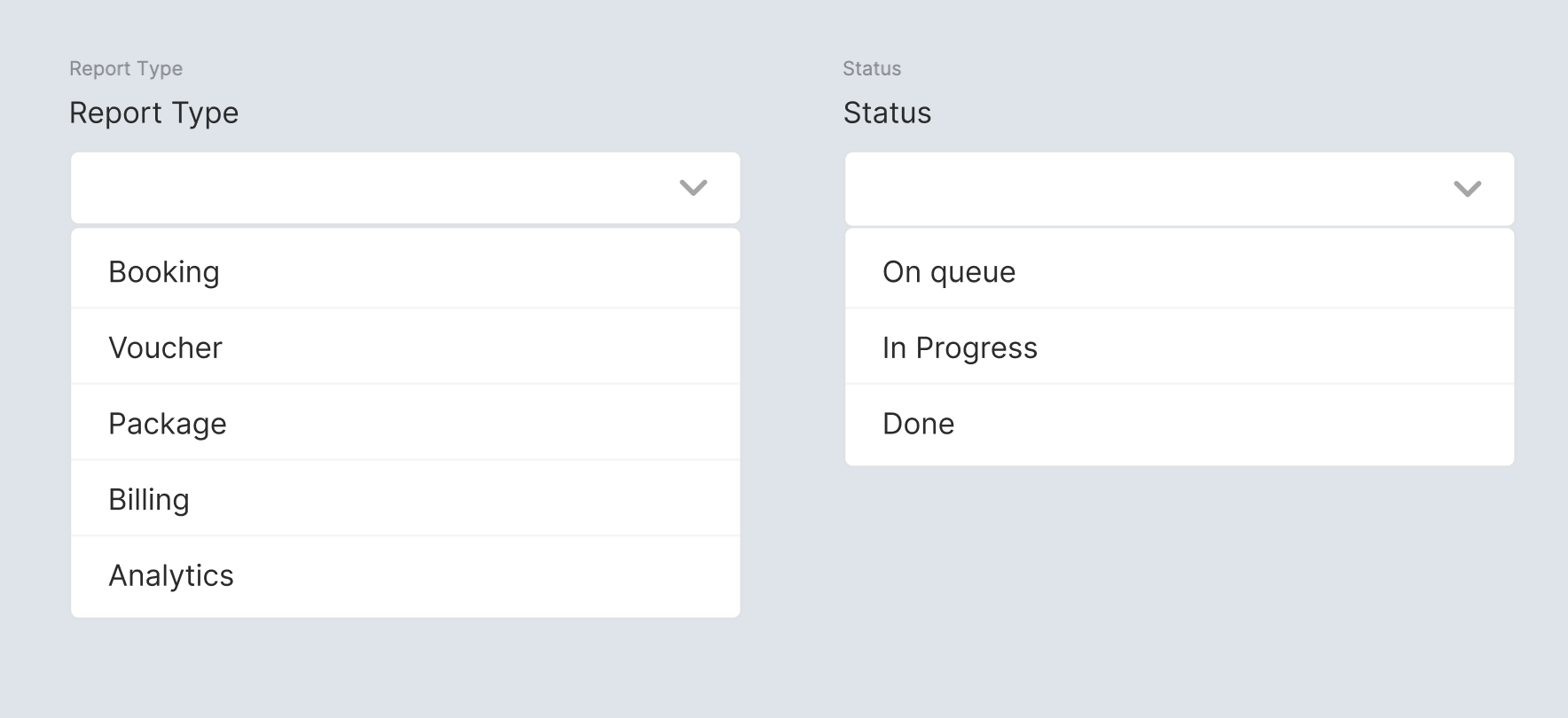Screen dimensions: 1568x718
Task: Open the empty Status select field
Action: click(x=1144, y=189)
